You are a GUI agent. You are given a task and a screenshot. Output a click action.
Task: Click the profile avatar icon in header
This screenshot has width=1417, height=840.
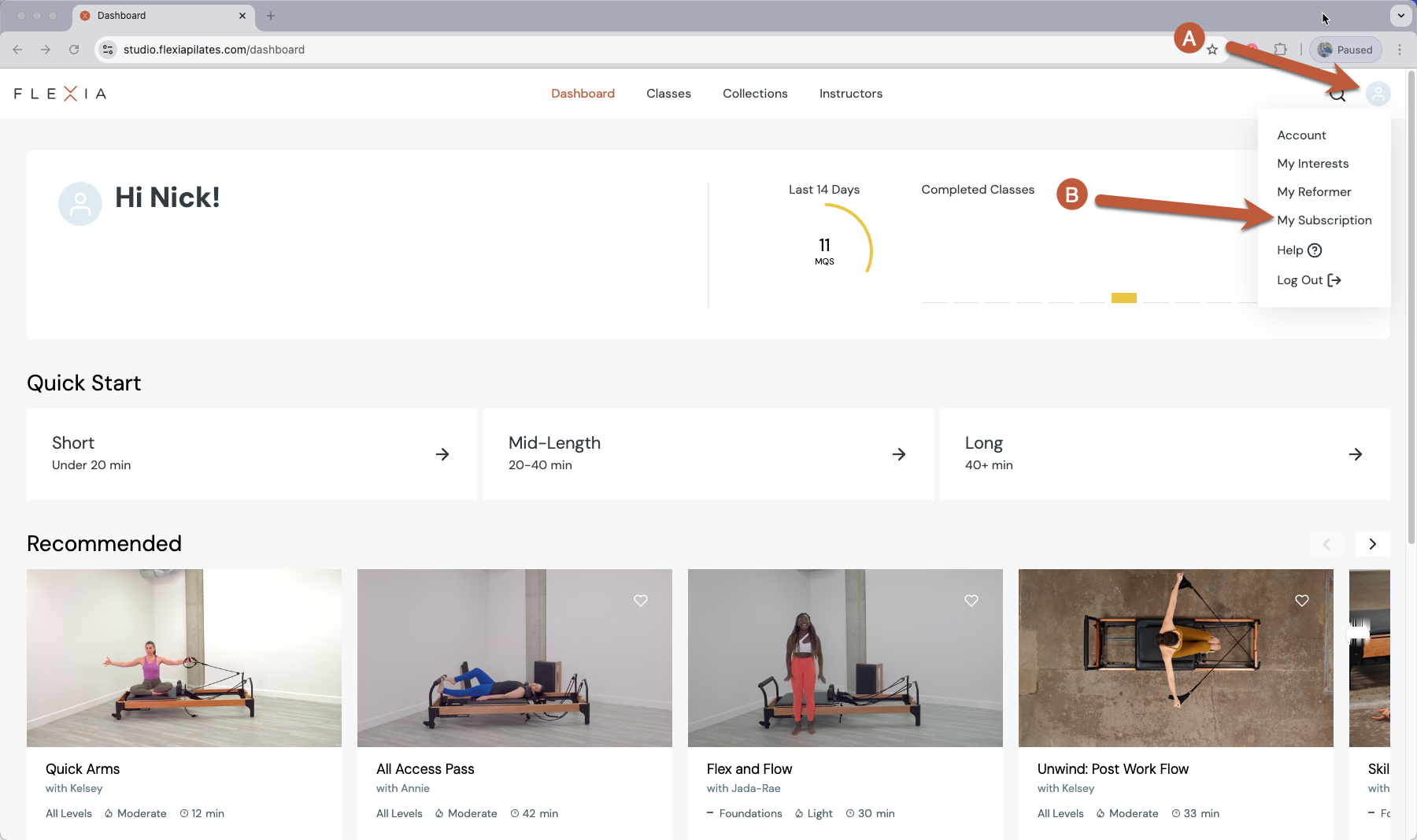[x=1378, y=94]
